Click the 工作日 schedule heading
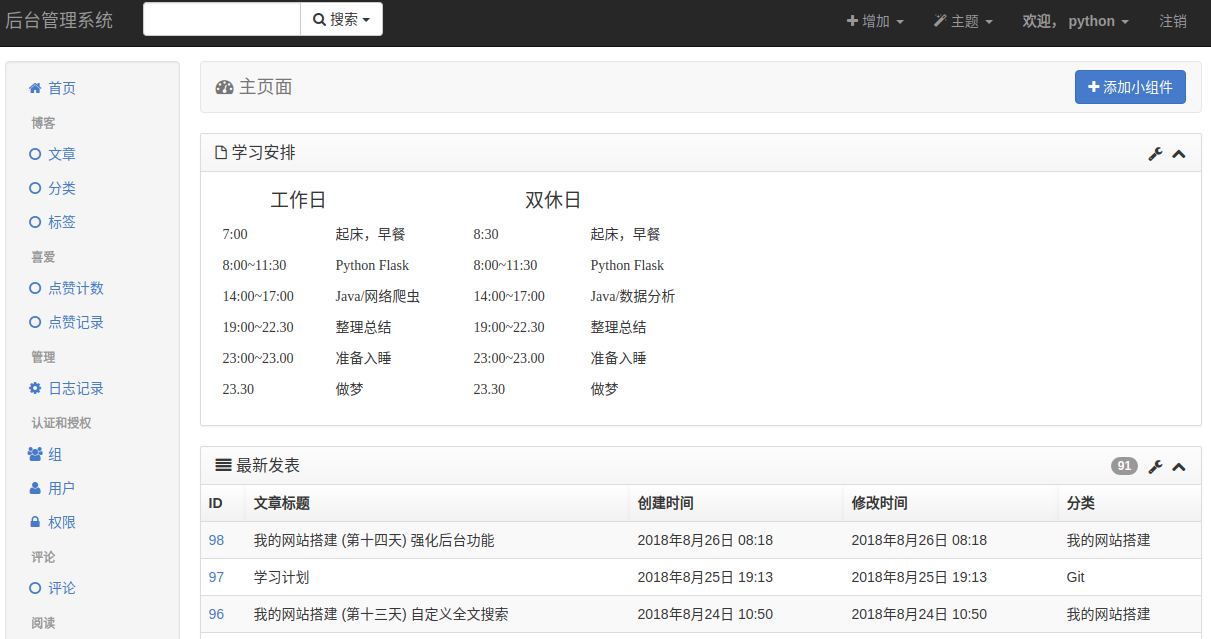Viewport: 1211px width, 639px height. point(298,200)
